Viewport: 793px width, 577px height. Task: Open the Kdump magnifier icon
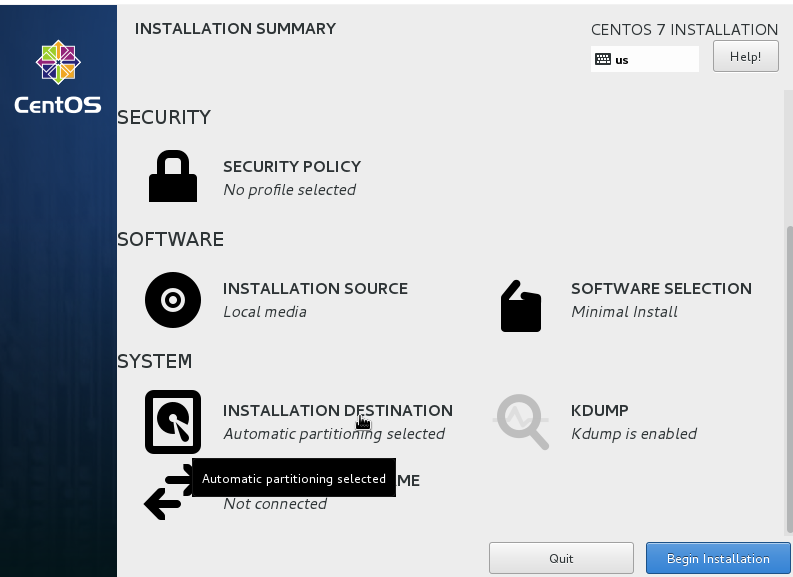pyautogui.click(x=521, y=421)
